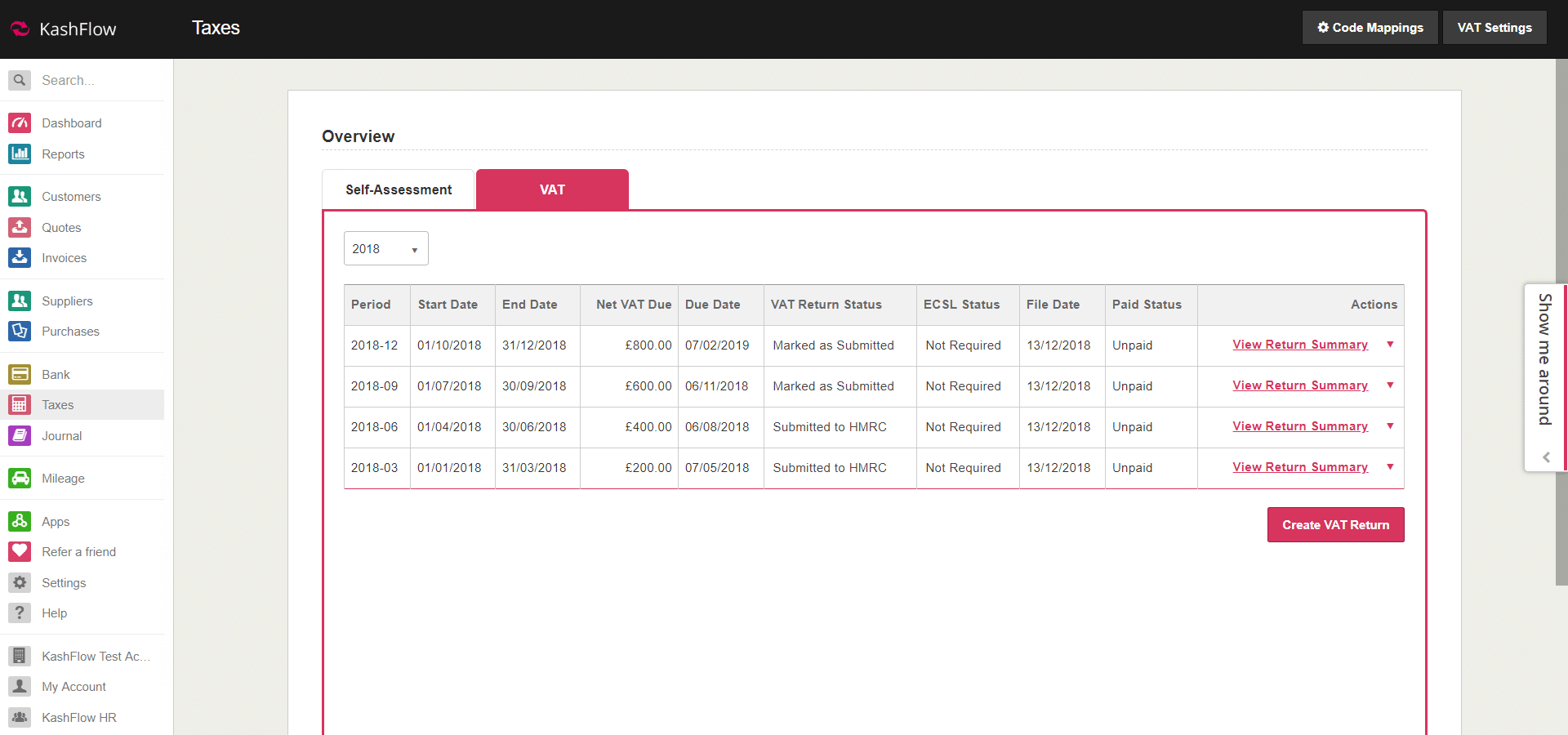
Task: Click the Journal book icon
Action: 20,435
